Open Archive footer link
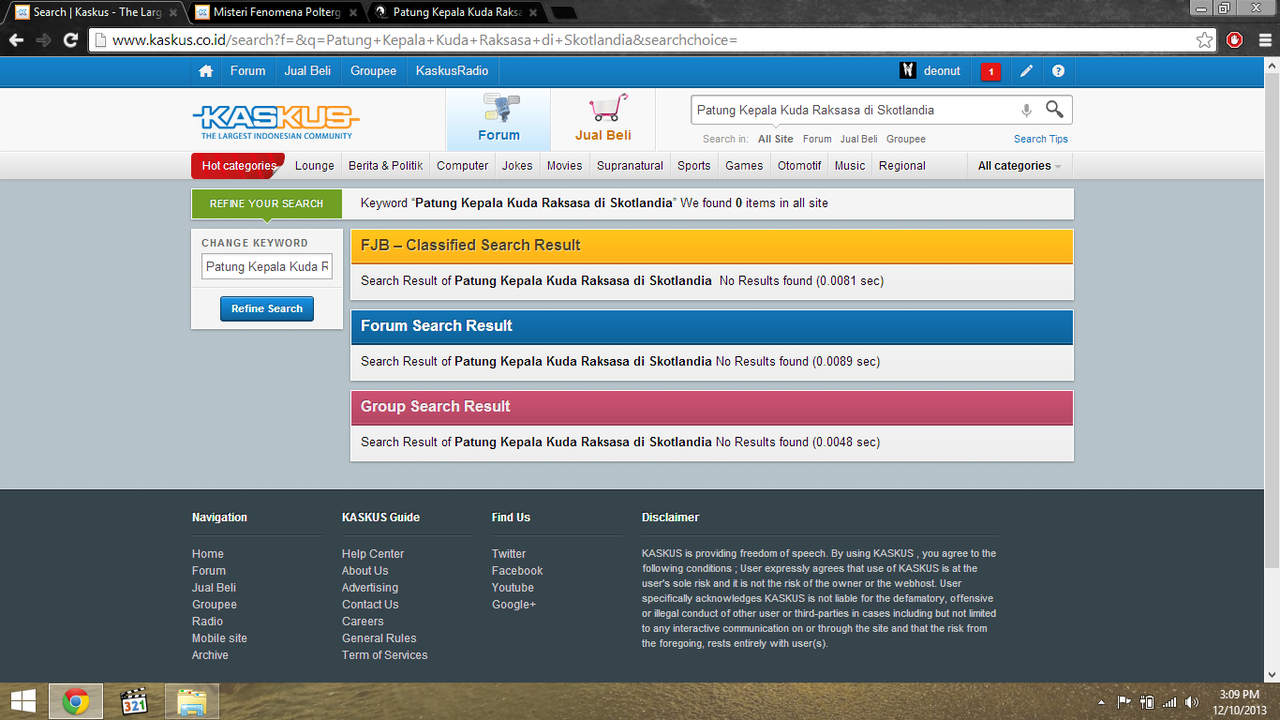 tap(210, 655)
